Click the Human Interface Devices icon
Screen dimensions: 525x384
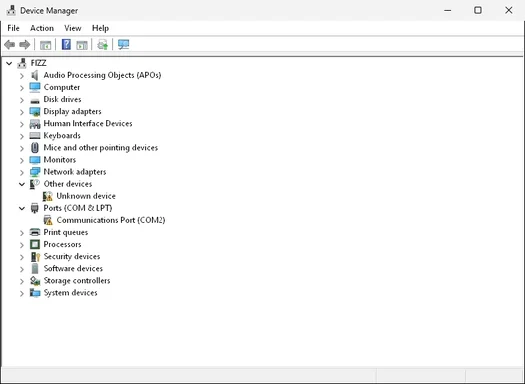[x=35, y=124]
